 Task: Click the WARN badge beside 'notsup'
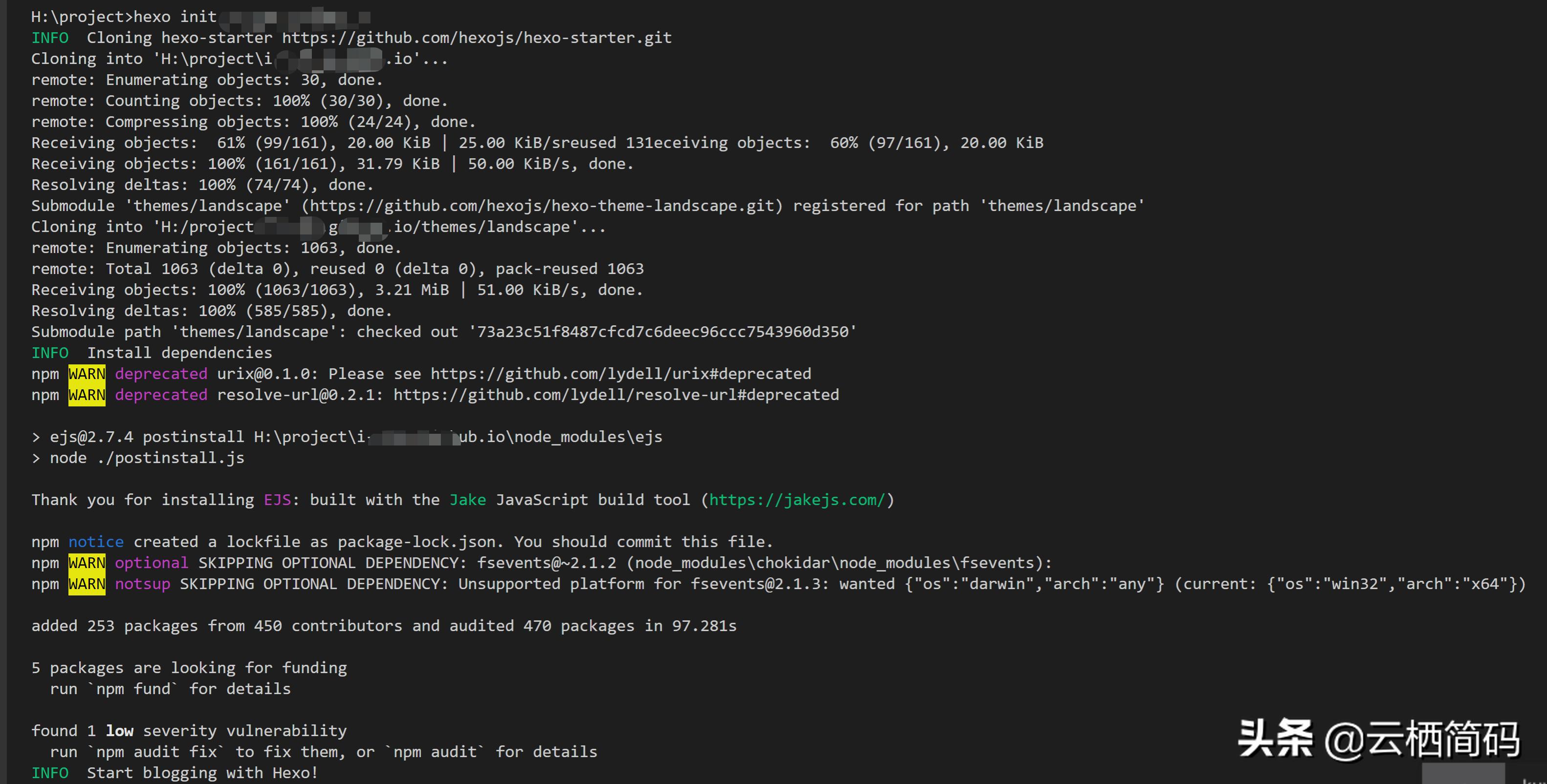point(87,584)
